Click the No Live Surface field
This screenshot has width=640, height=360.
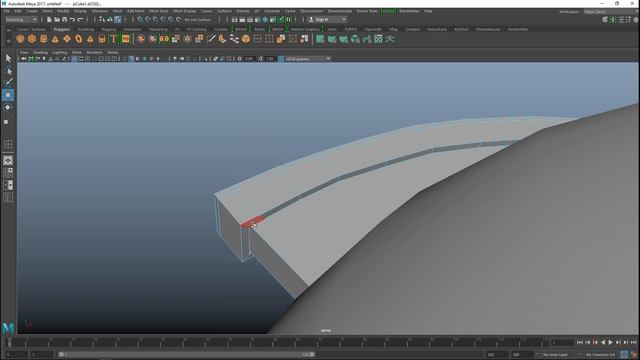198,19
